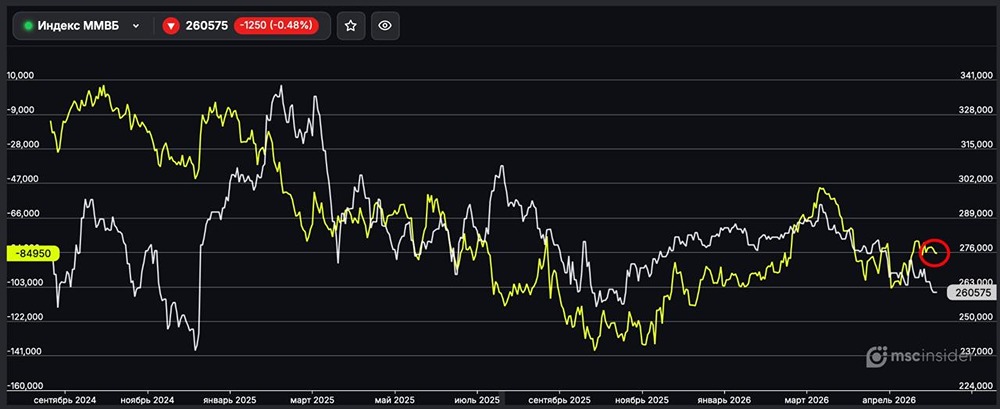Toggle visibility with the eye icon
Image resolution: width=1000 pixels, height=409 pixels.
[385, 26]
